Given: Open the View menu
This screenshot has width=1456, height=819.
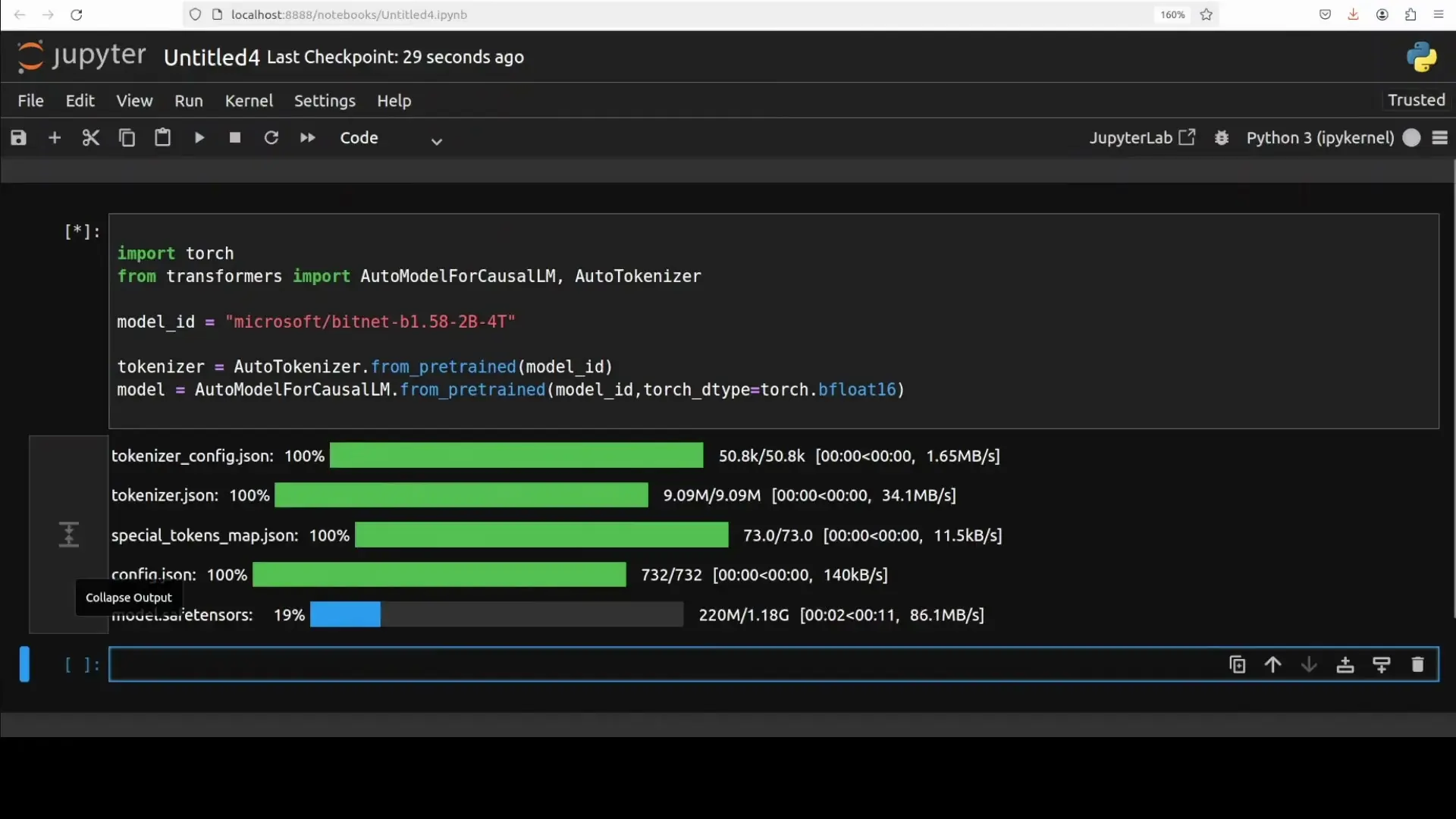Looking at the screenshot, I should pyautogui.click(x=134, y=101).
